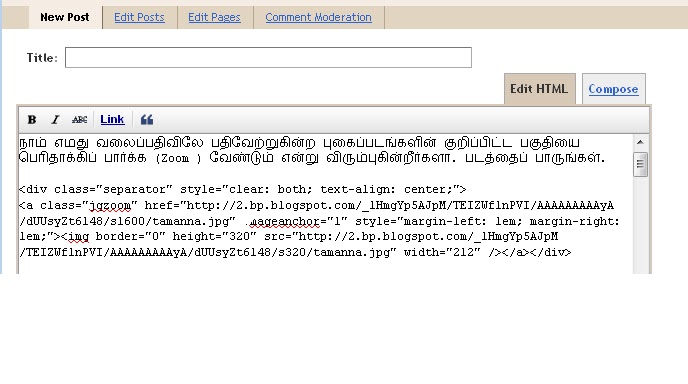Insert a blockquote using quote icon
688x384 pixels.
(x=147, y=119)
